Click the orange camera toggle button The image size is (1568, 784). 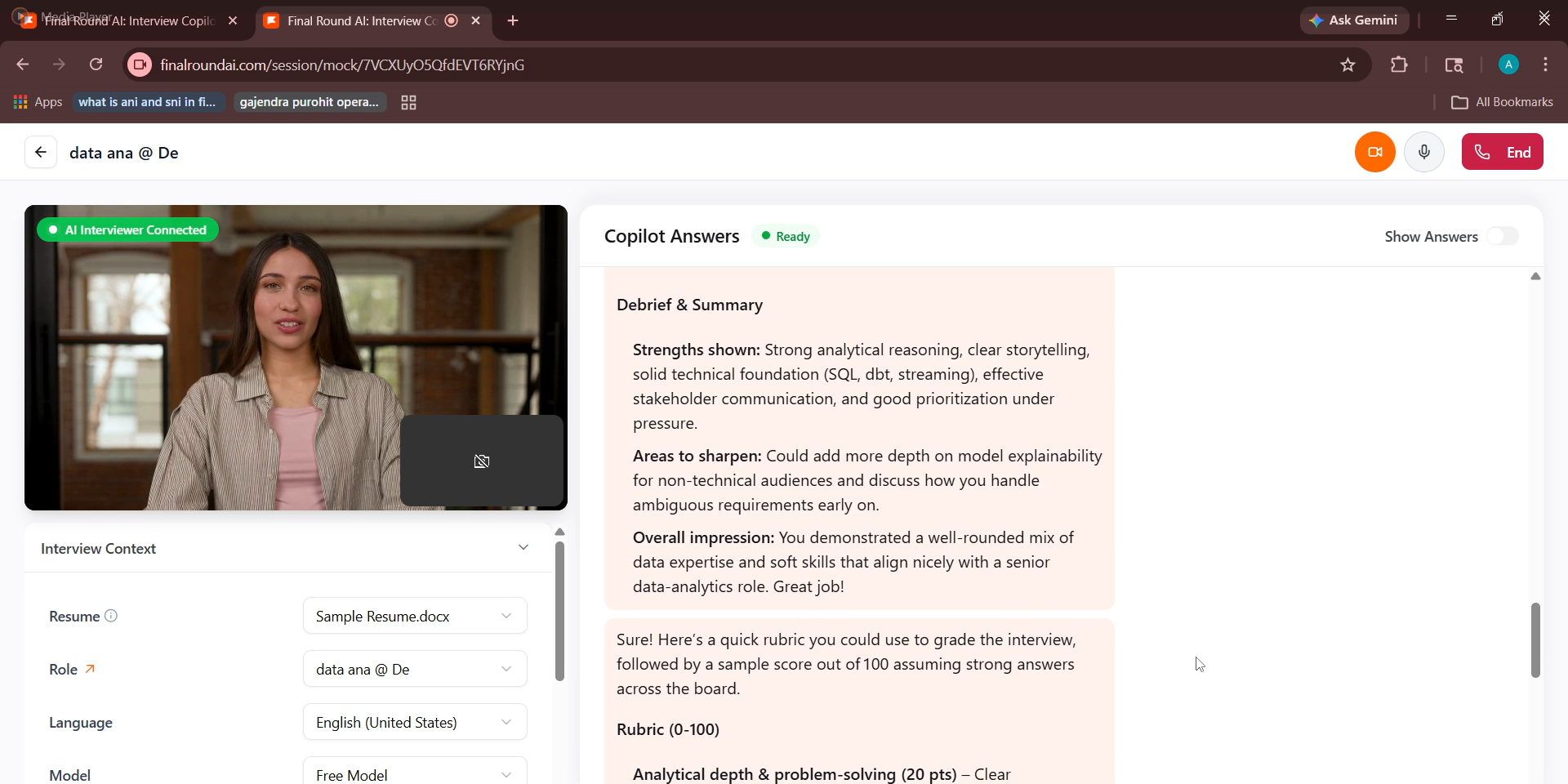[x=1375, y=152]
